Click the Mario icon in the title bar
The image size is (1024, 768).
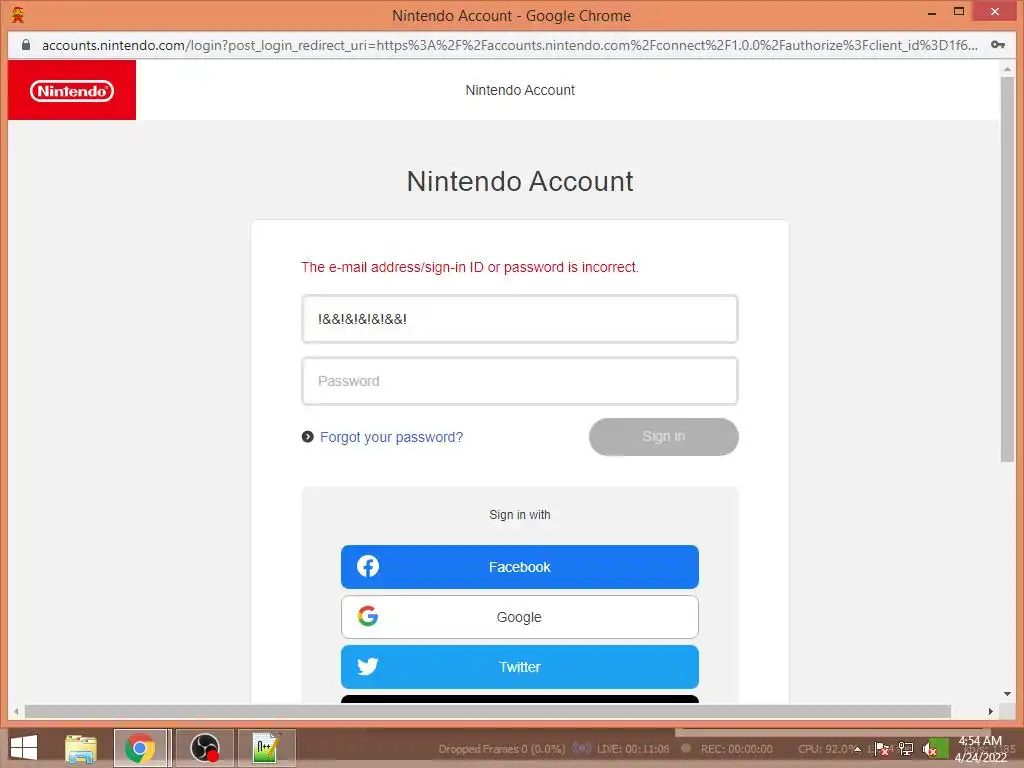coord(18,14)
